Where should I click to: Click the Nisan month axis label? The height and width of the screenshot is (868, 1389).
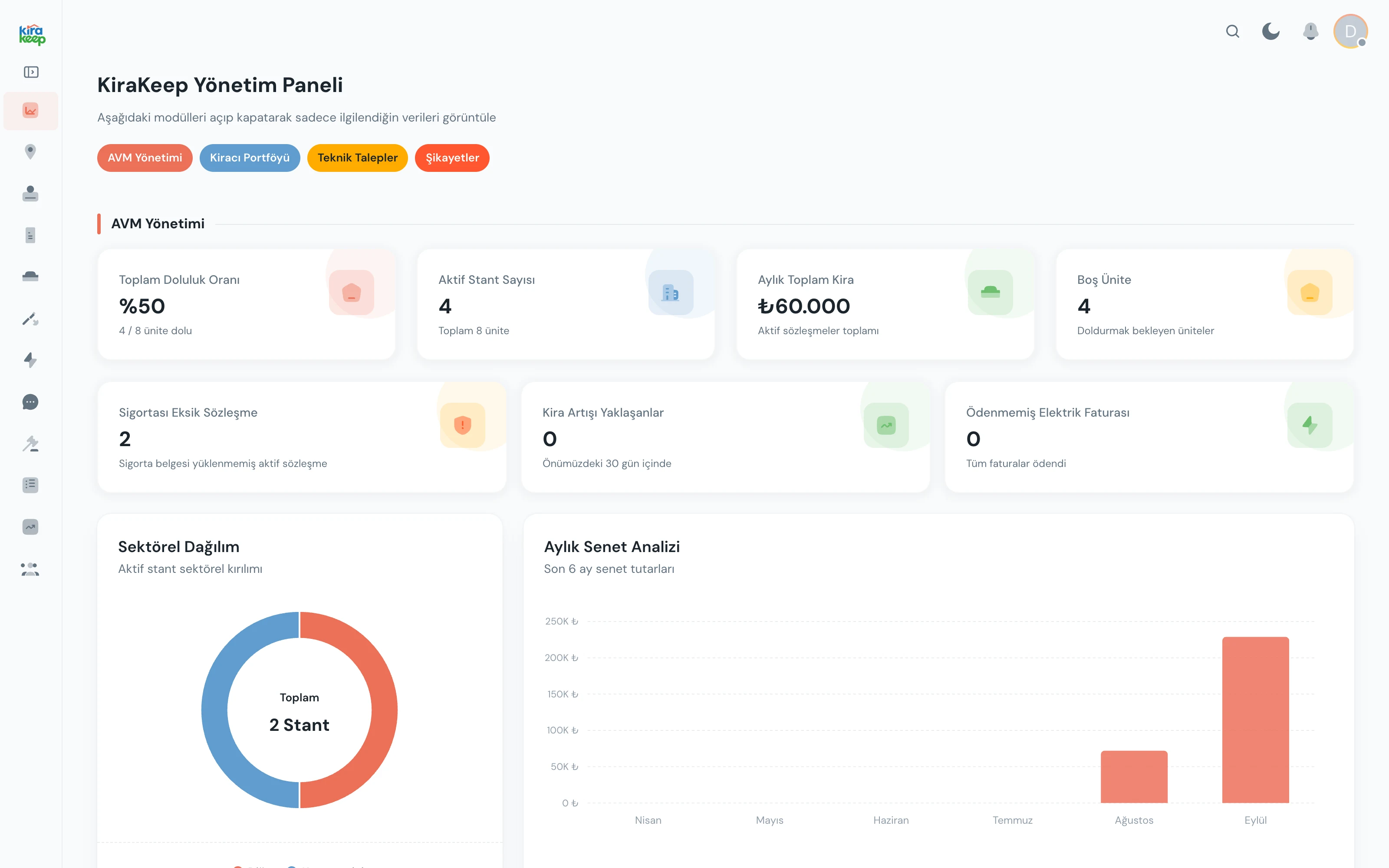click(648, 820)
